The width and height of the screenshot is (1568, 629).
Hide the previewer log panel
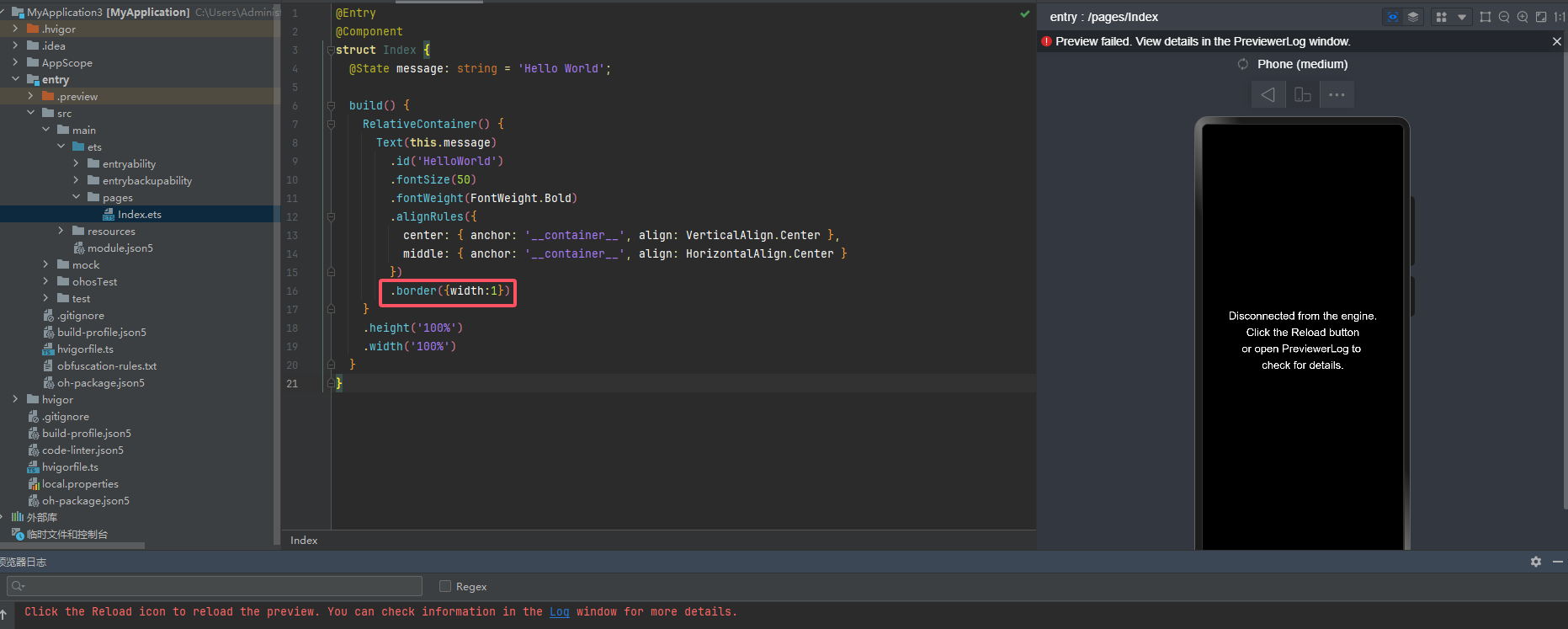1558,562
